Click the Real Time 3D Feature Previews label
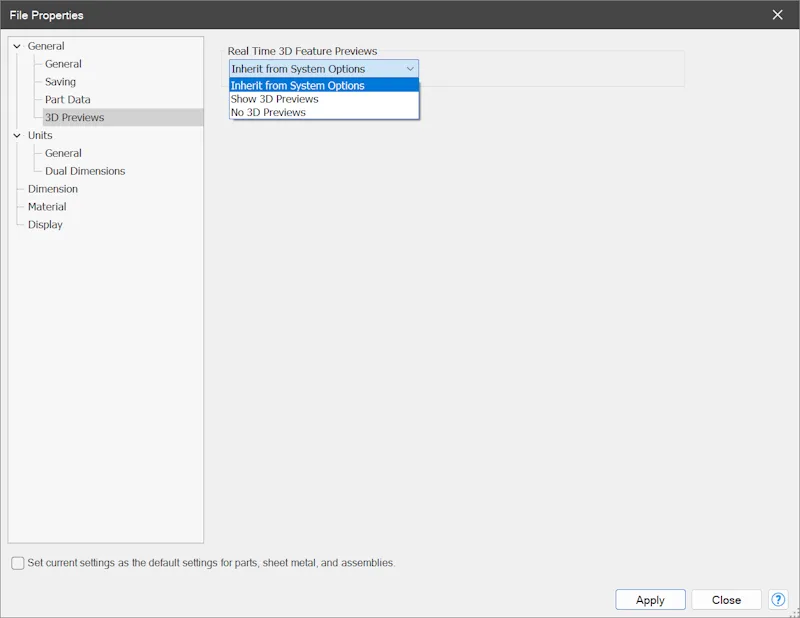The height and width of the screenshot is (618, 800). 303,51
